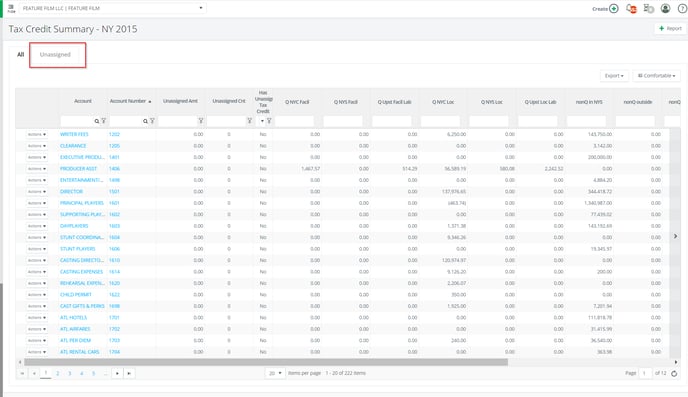Open the DIRECTOR account link
The width and height of the screenshot is (688, 397).
point(72,192)
